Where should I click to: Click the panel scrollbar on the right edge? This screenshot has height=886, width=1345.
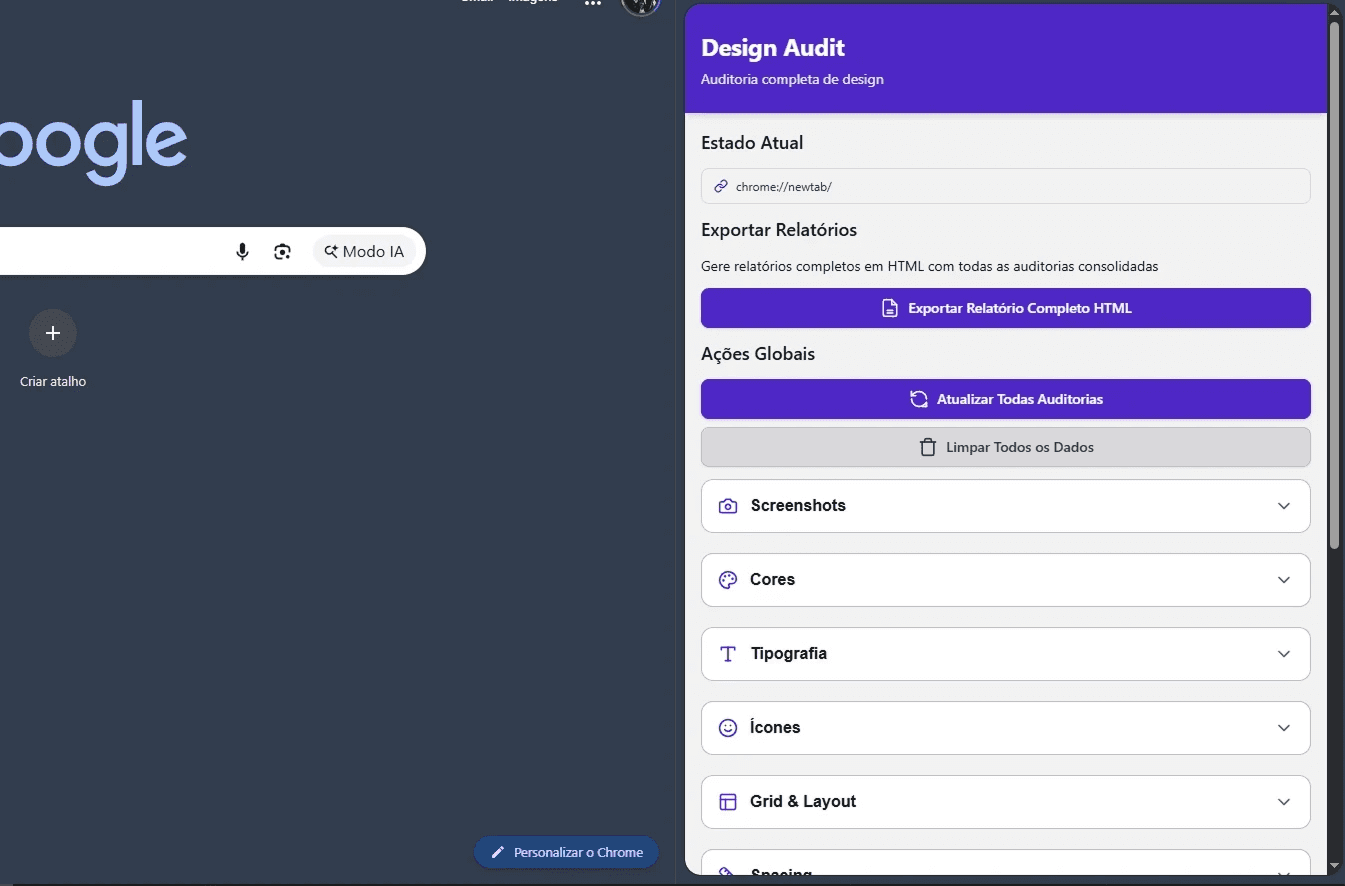pos(1332,280)
